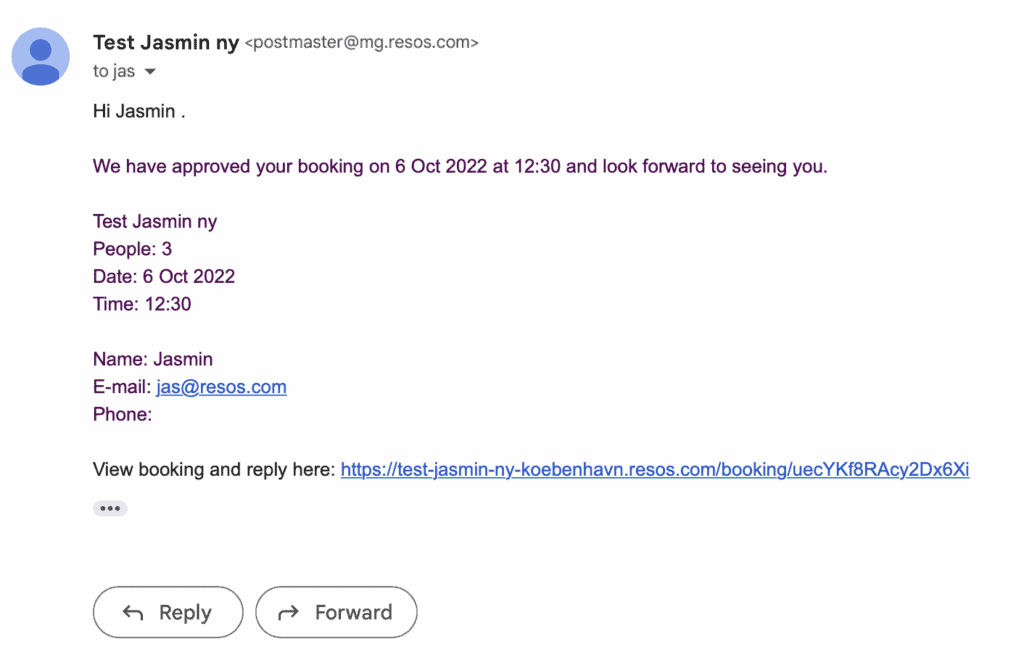Image resolution: width=1024 pixels, height=660 pixels.
Task: Click the curved arrow icon inside Reply
Action: point(133,612)
